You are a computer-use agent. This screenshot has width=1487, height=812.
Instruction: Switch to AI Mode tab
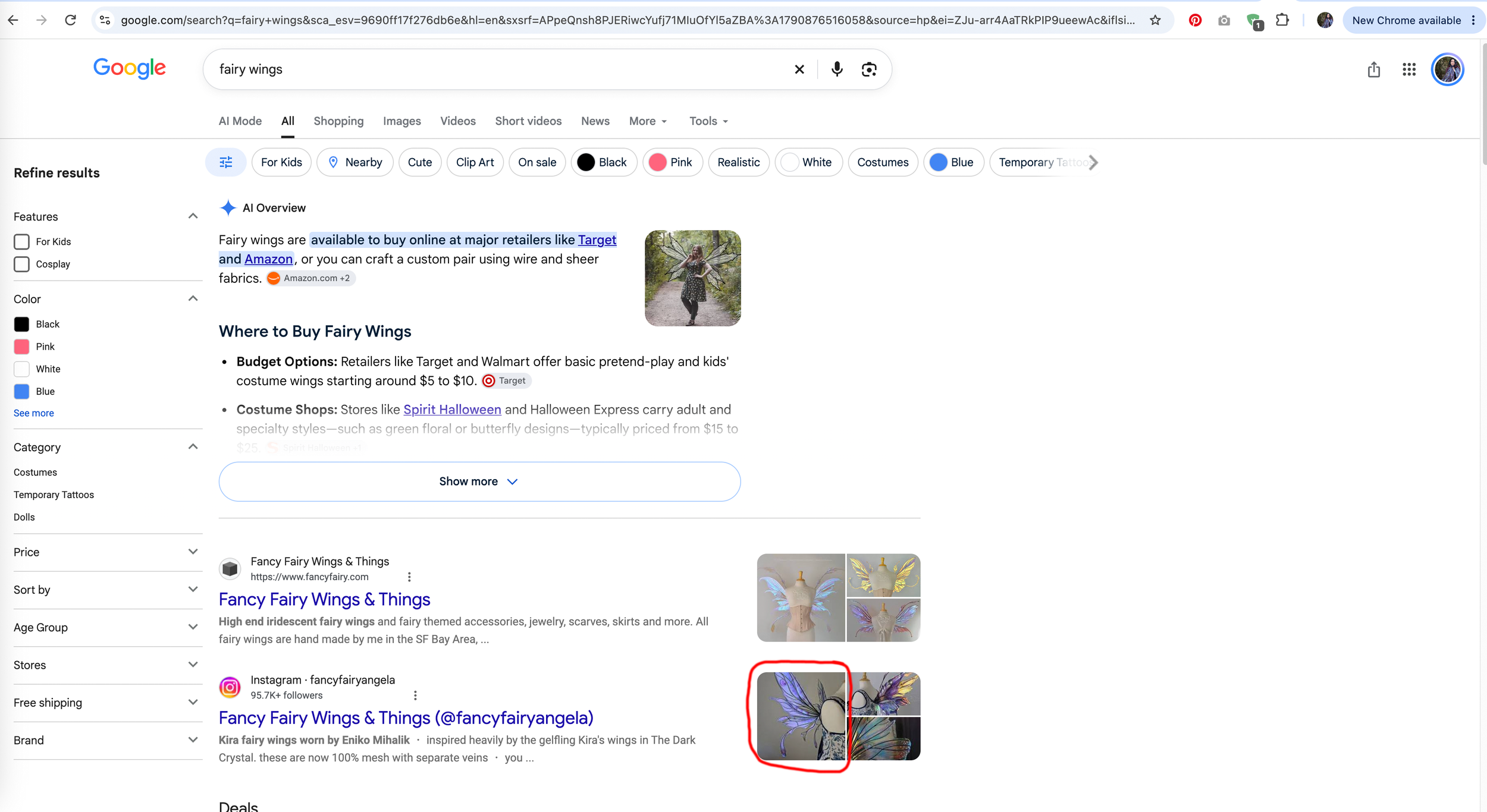pyautogui.click(x=240, y=121)
